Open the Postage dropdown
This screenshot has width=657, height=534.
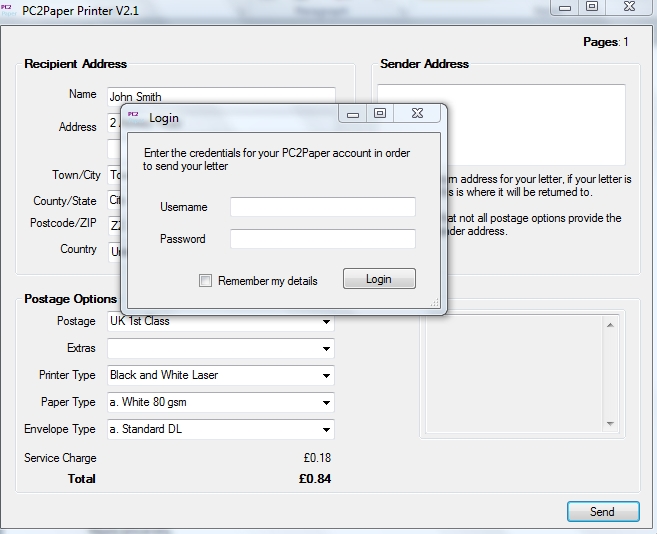click(221, 321)
